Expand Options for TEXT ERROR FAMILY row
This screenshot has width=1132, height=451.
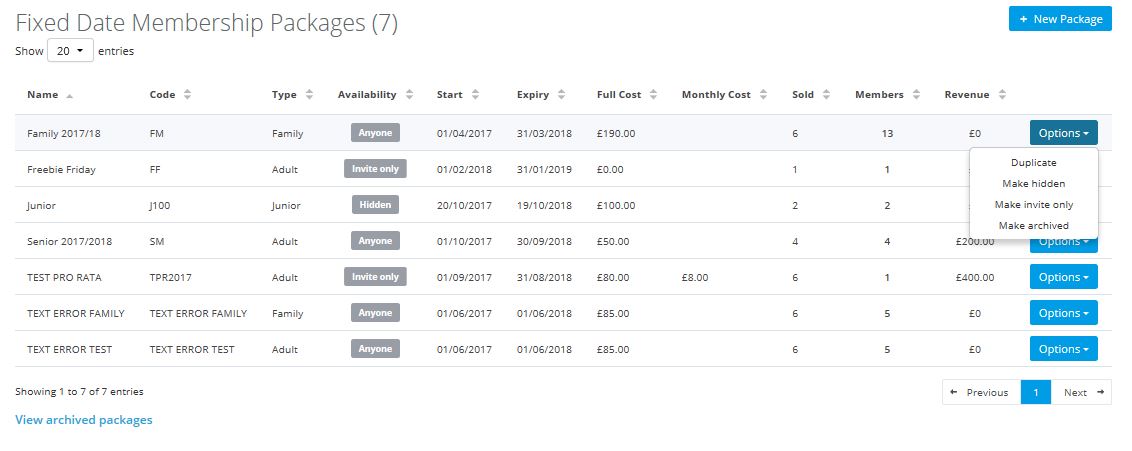click(1063, 313)
